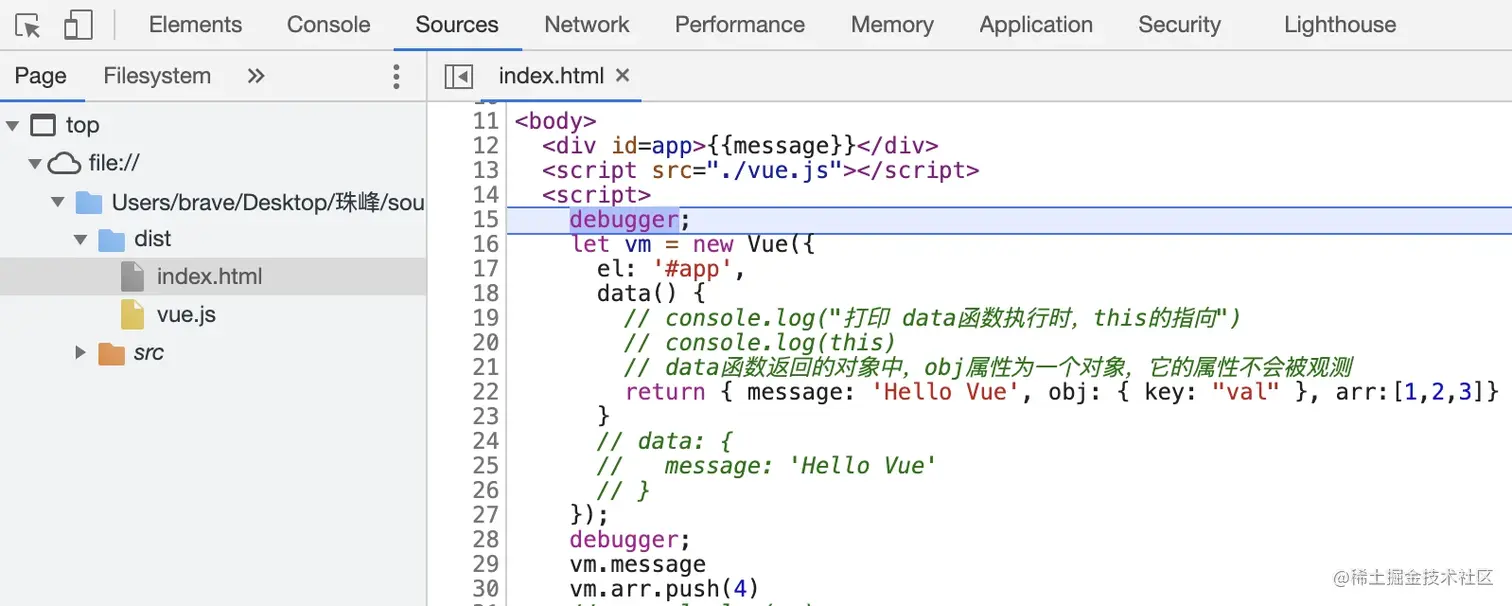The height and width of the screenshot is (606, 1512).
Task: Click the dist folder icon
Action: [x=111, y=239]
